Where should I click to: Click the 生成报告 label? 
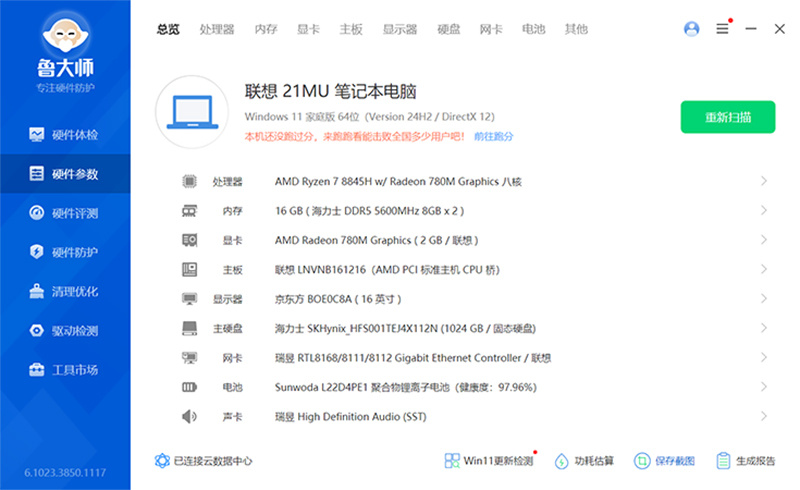(755, 461)
